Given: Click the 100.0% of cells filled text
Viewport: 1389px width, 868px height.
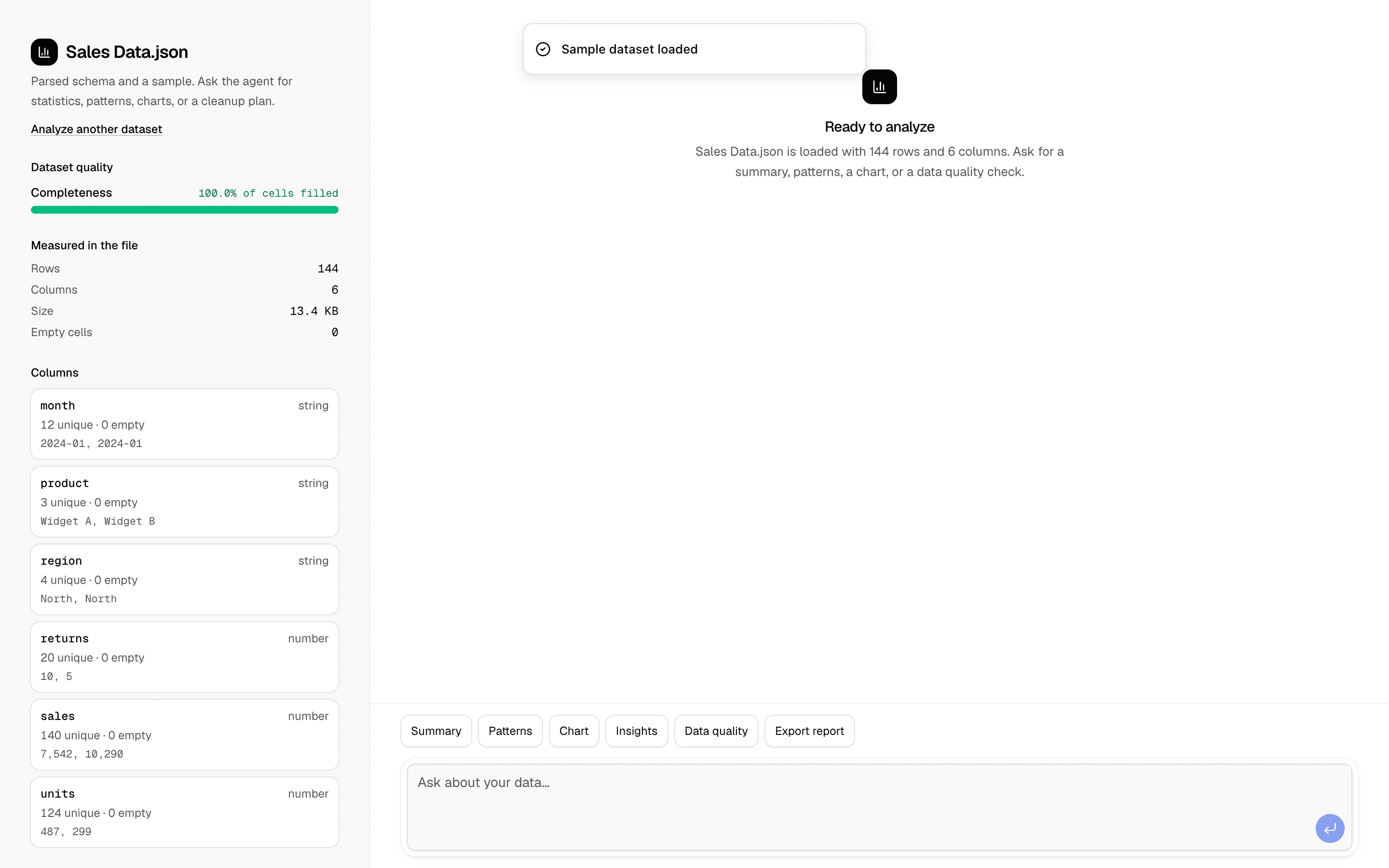Looking at the screenshot, I should tap(268, 193).
